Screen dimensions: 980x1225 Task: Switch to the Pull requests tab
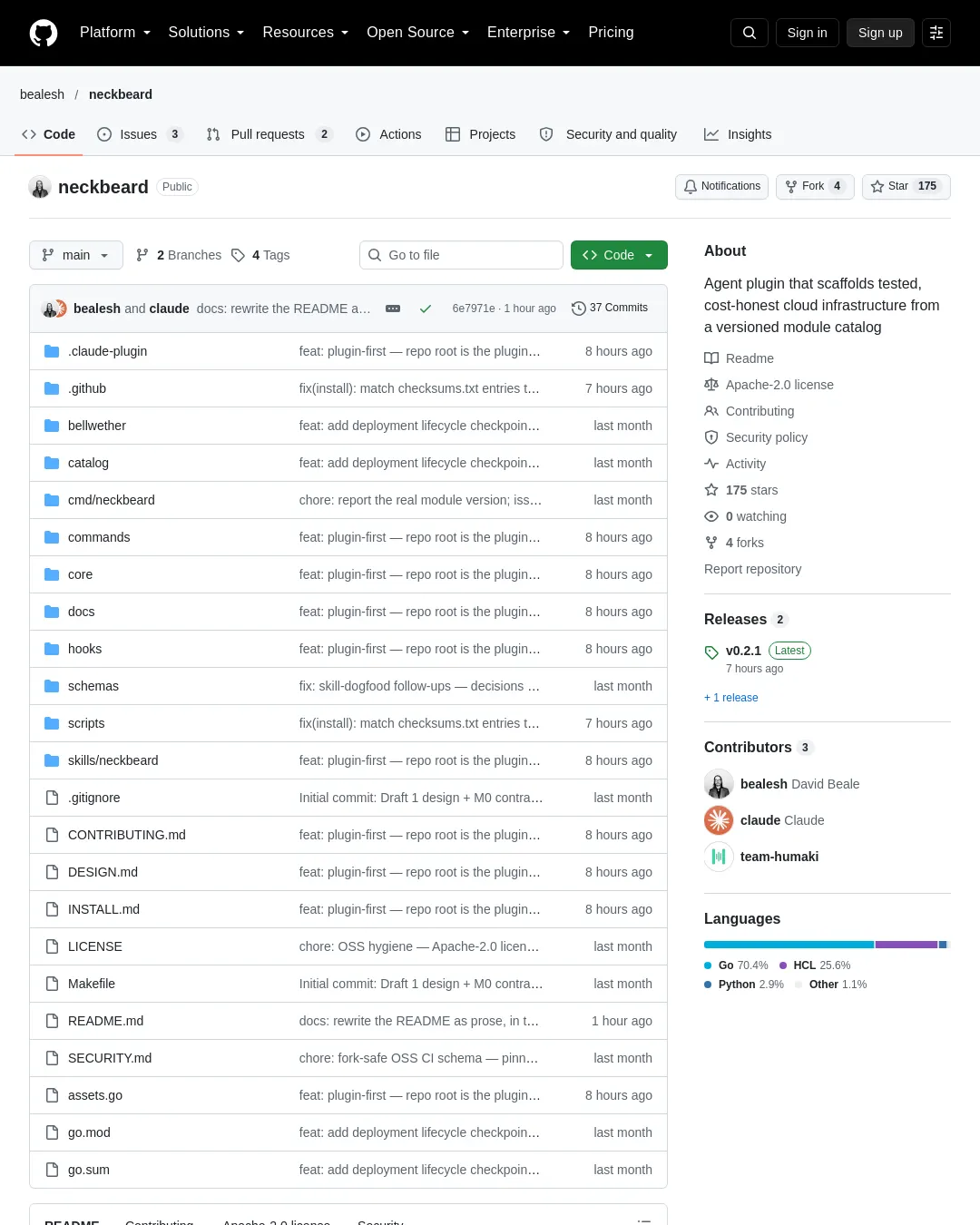click(x=269, y=134)
